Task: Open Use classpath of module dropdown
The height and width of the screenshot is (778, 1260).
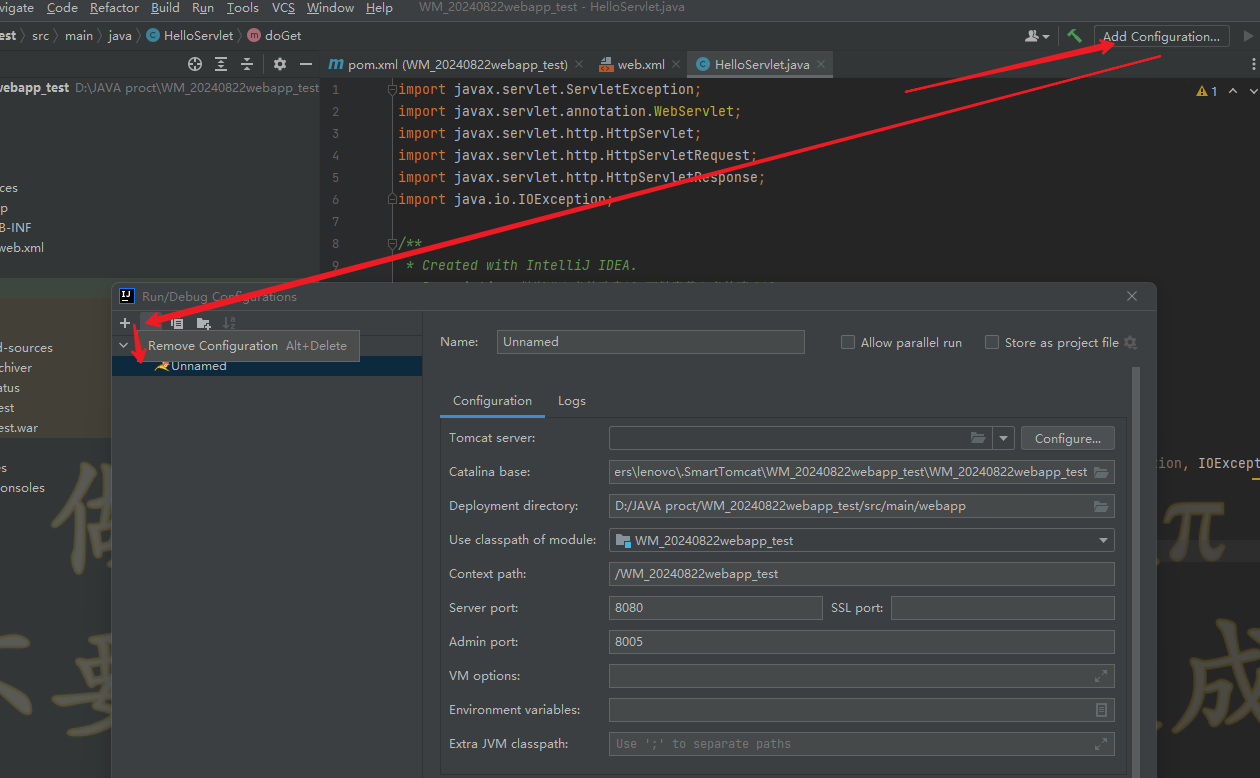Action: pos(1104,540)
